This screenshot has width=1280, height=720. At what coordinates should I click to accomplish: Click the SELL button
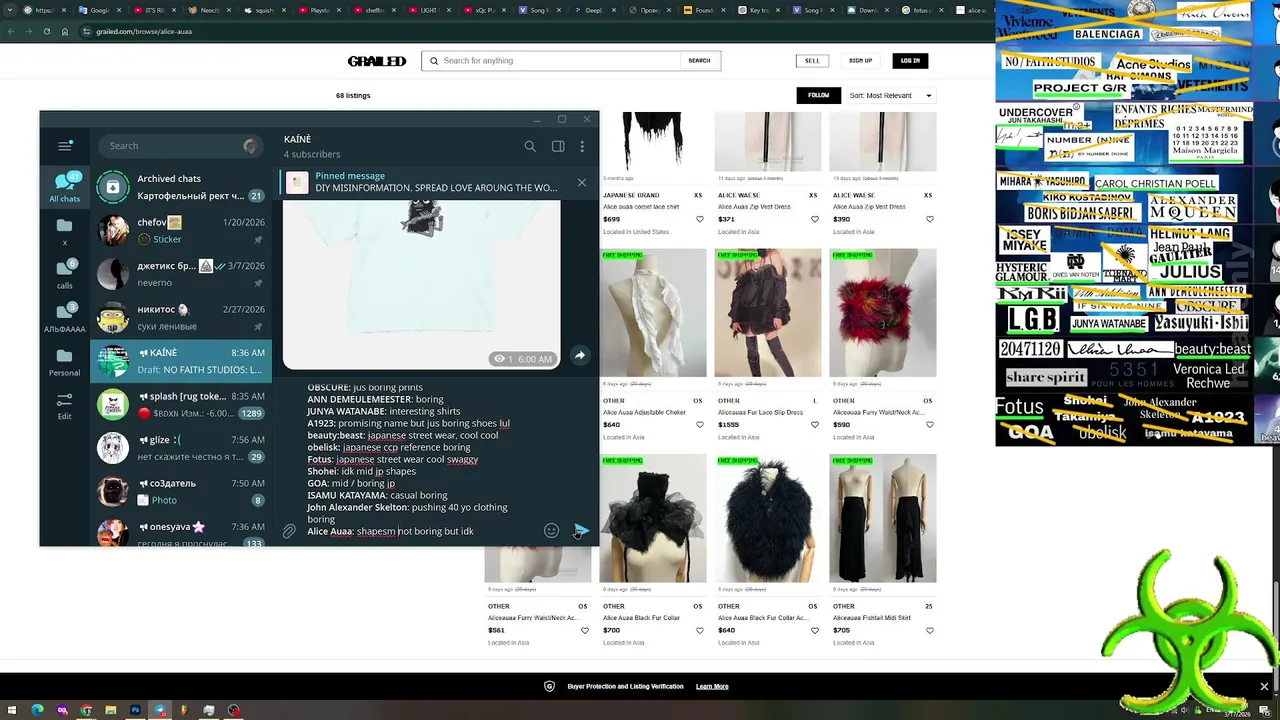click(812, 61)
